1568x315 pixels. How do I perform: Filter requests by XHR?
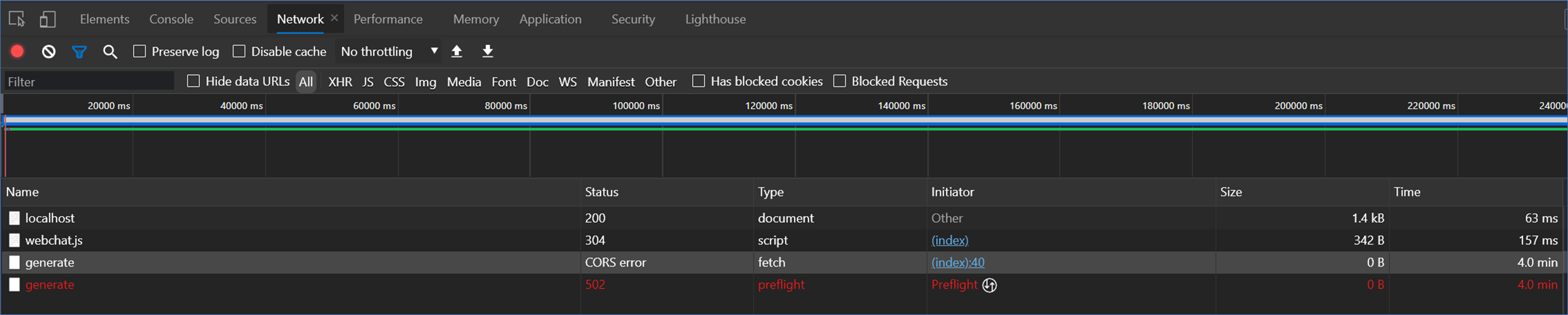point(340,82)
